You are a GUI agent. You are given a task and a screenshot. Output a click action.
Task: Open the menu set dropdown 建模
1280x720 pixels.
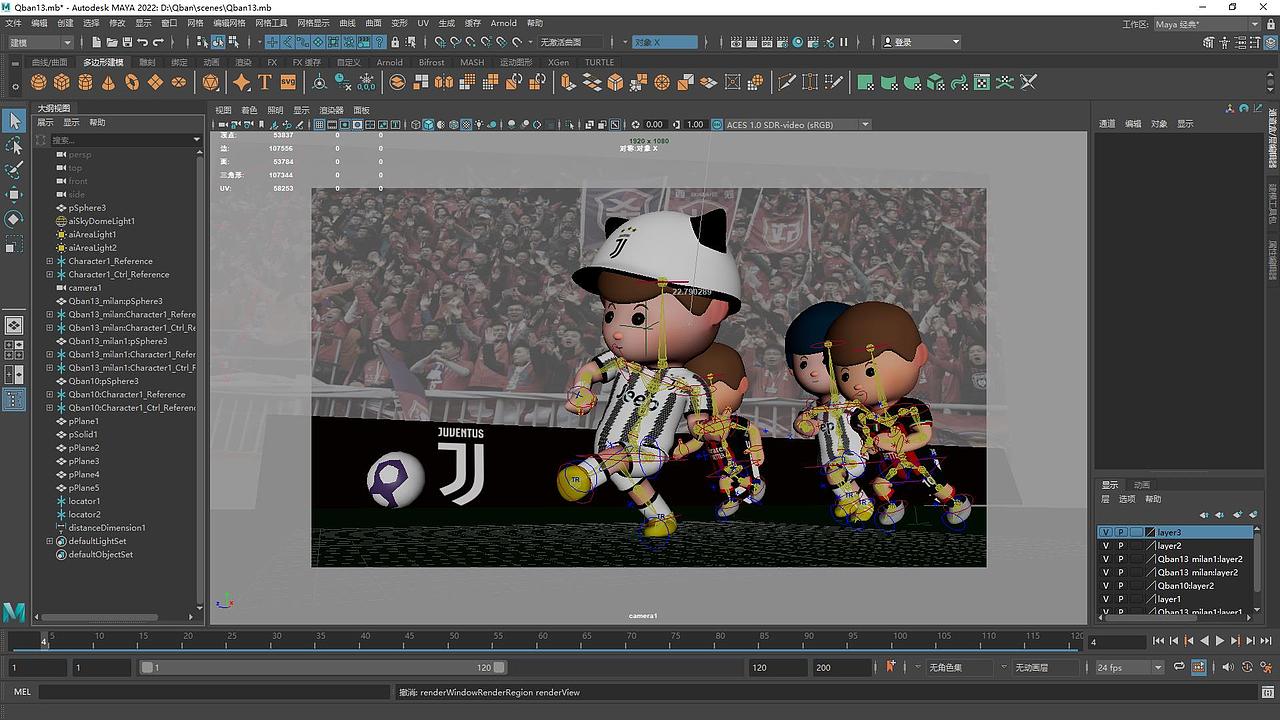click(x=40, y=42)
